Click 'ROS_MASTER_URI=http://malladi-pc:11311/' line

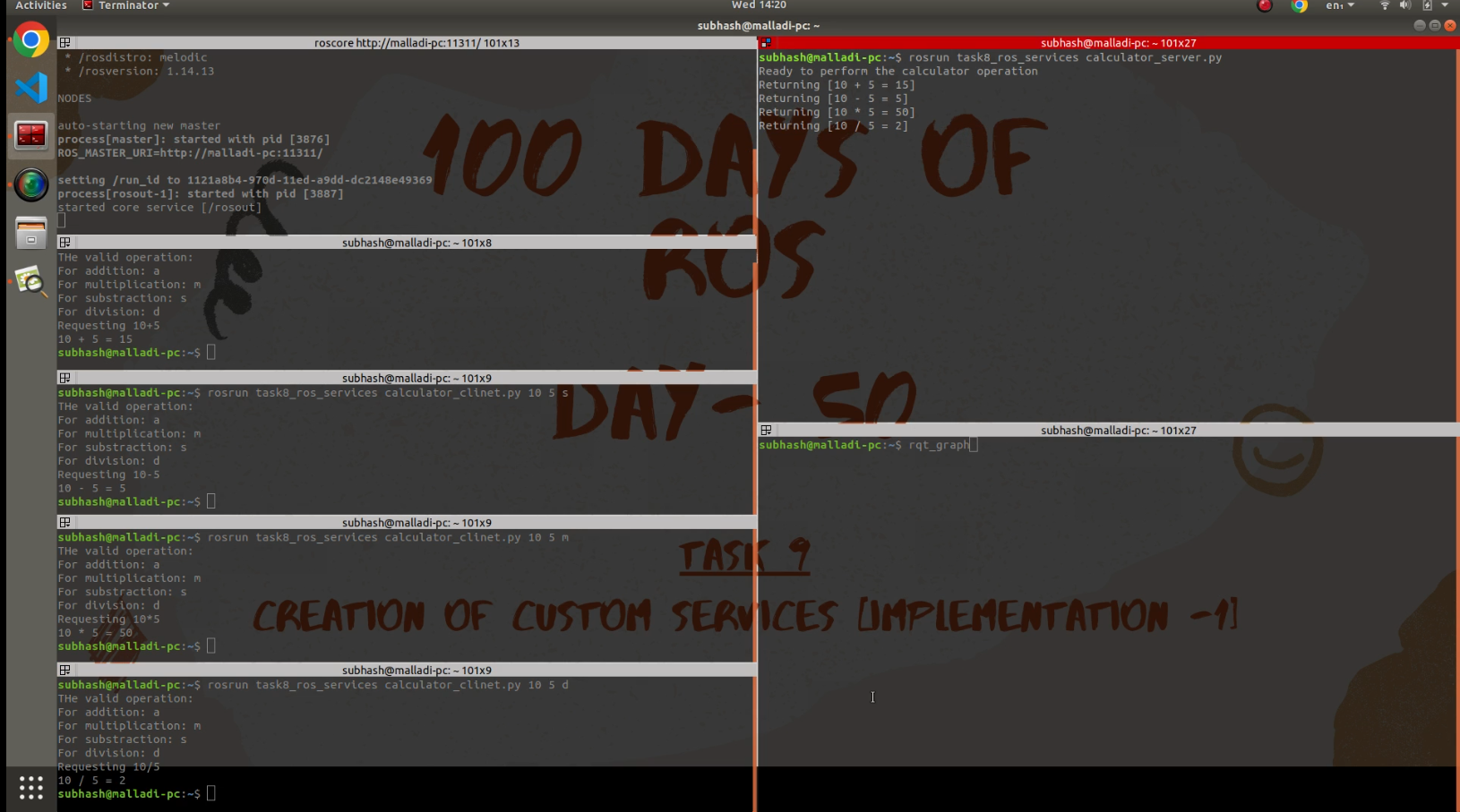click(190, 153)
